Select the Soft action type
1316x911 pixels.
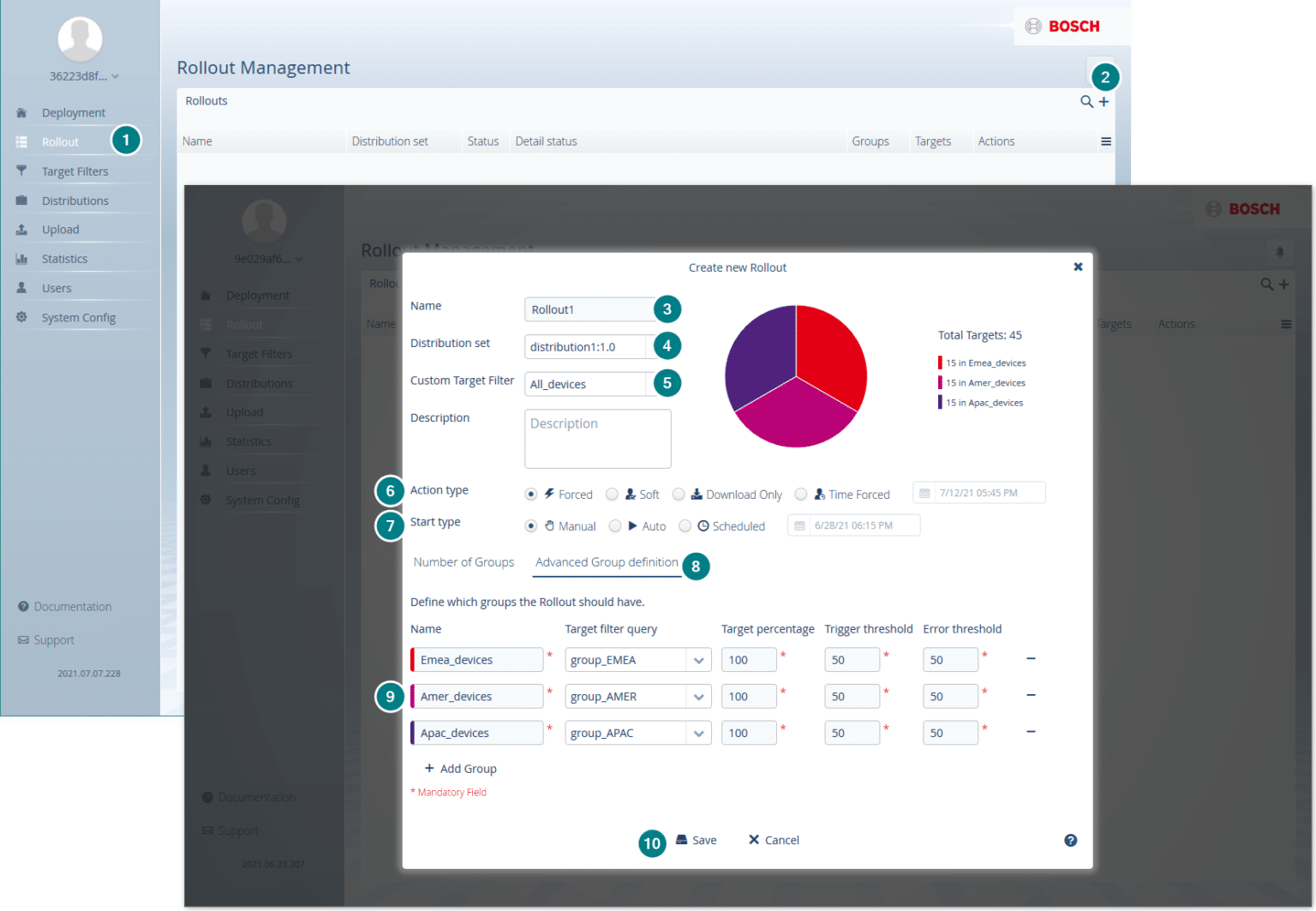click(x=612, y=494)
